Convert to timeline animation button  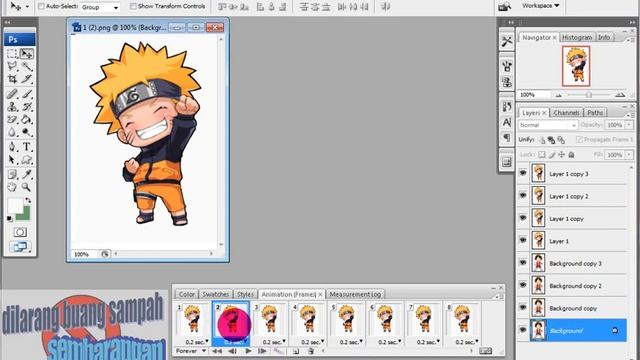pos(485,351)
